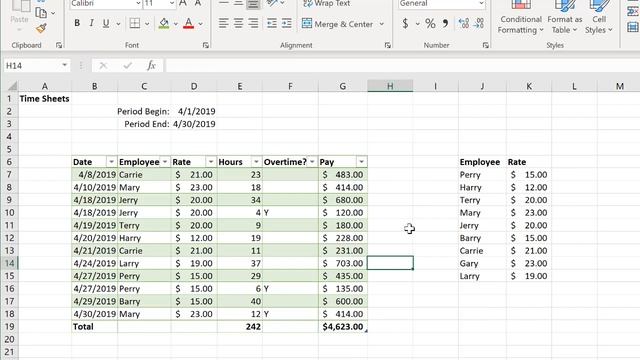Apply Borders icon

tap(135, 24)
